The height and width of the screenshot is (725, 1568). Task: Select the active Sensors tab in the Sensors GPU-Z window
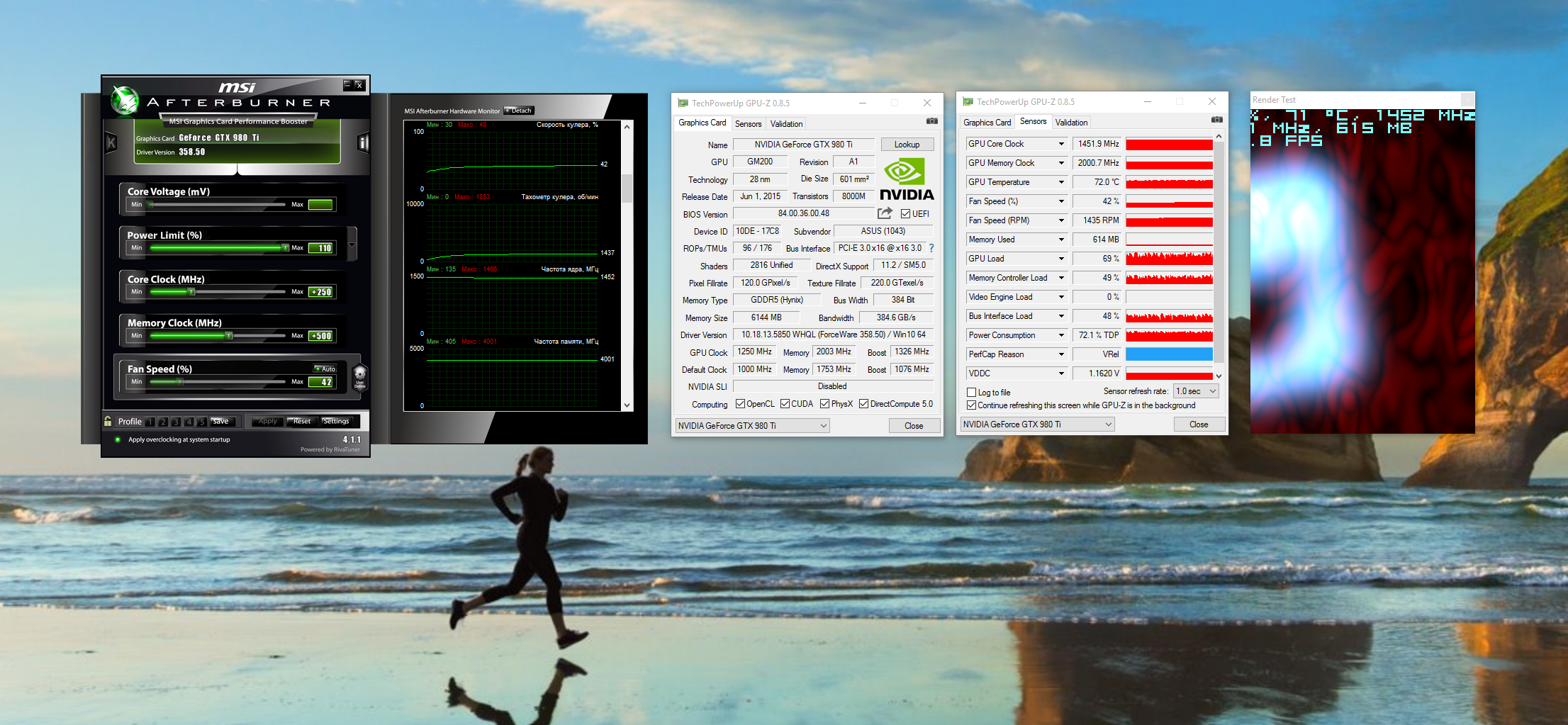pos(1033,121)
